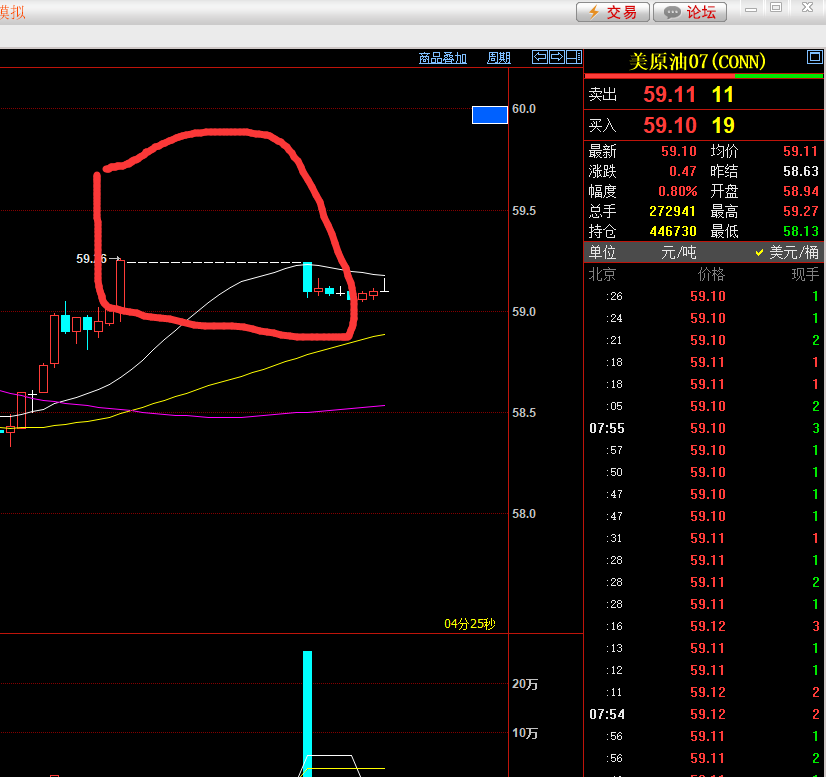Image resolution: width=826 pixels, height=777 pixels.
Task: Click the quote panel maximize square icon
Action: [x=814, y=57]
